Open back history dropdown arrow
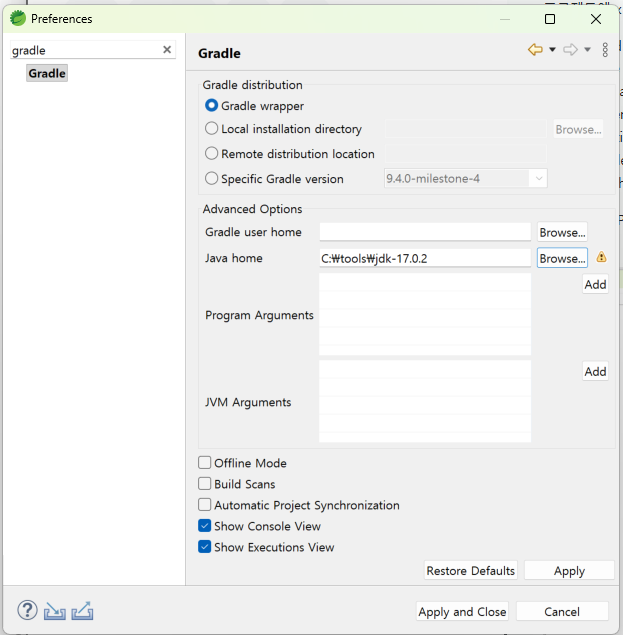 coord(552,50)
